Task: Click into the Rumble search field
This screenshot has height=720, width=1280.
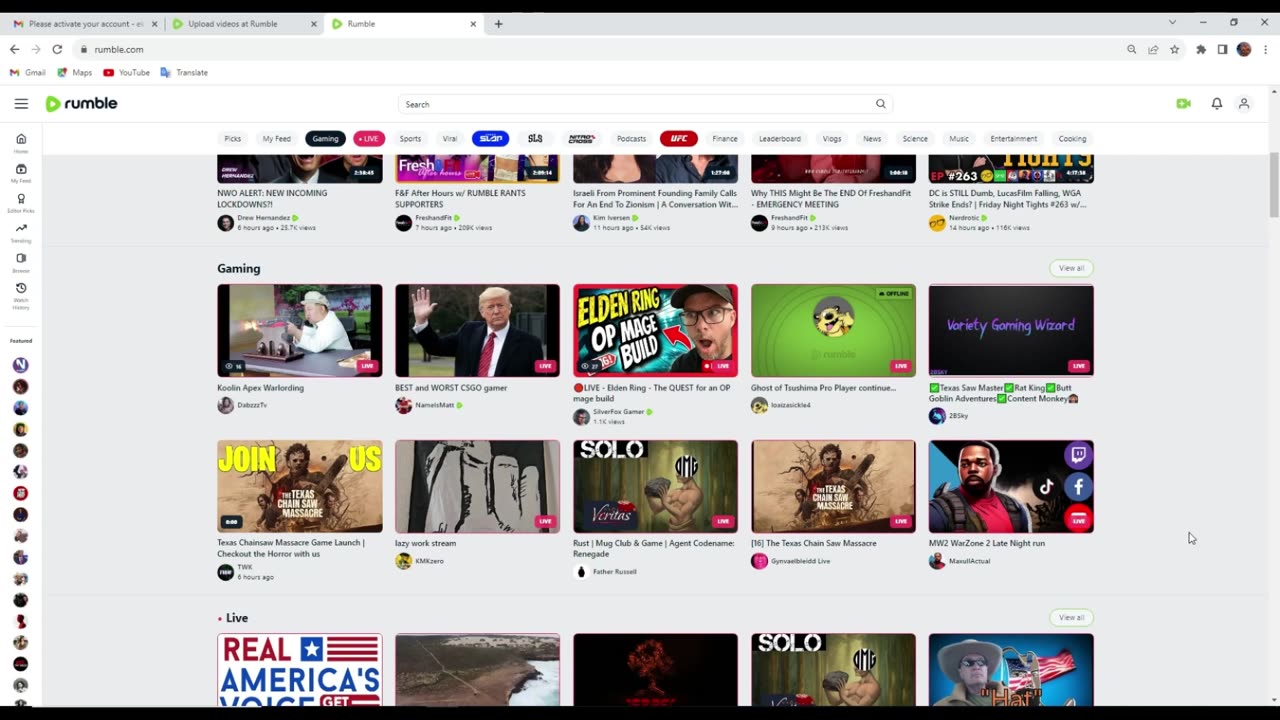Action: pyautogui.click(x=635, y=104)
